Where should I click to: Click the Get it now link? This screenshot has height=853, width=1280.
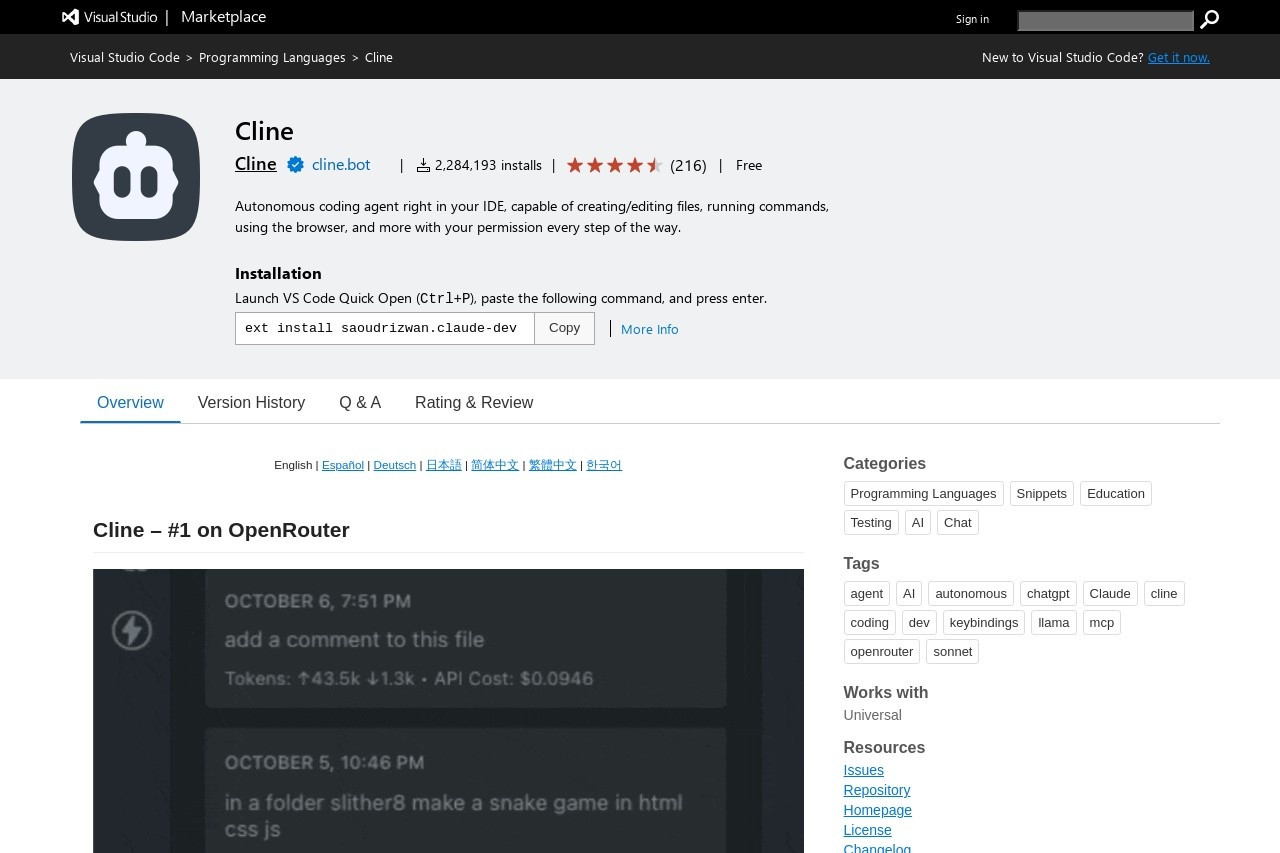(1179, 57)
